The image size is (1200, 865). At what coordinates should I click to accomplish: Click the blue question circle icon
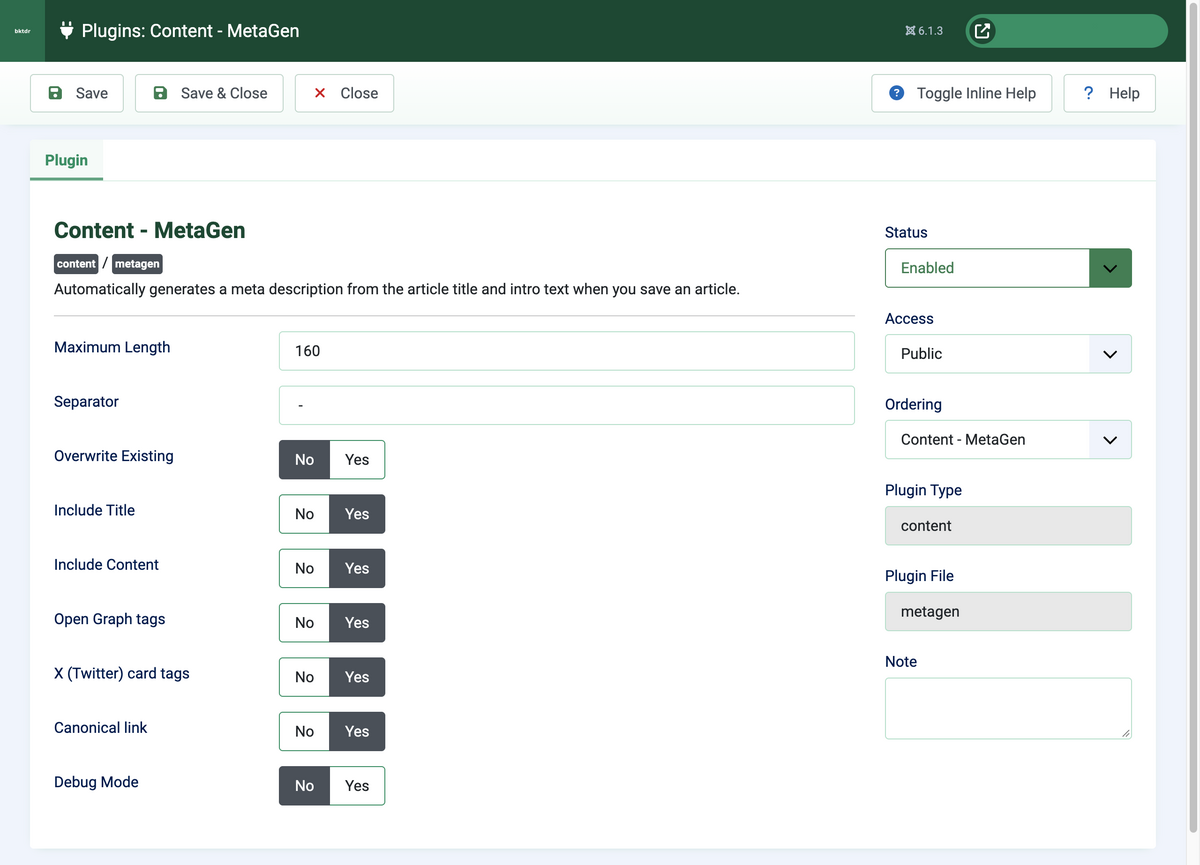[897, 93]
